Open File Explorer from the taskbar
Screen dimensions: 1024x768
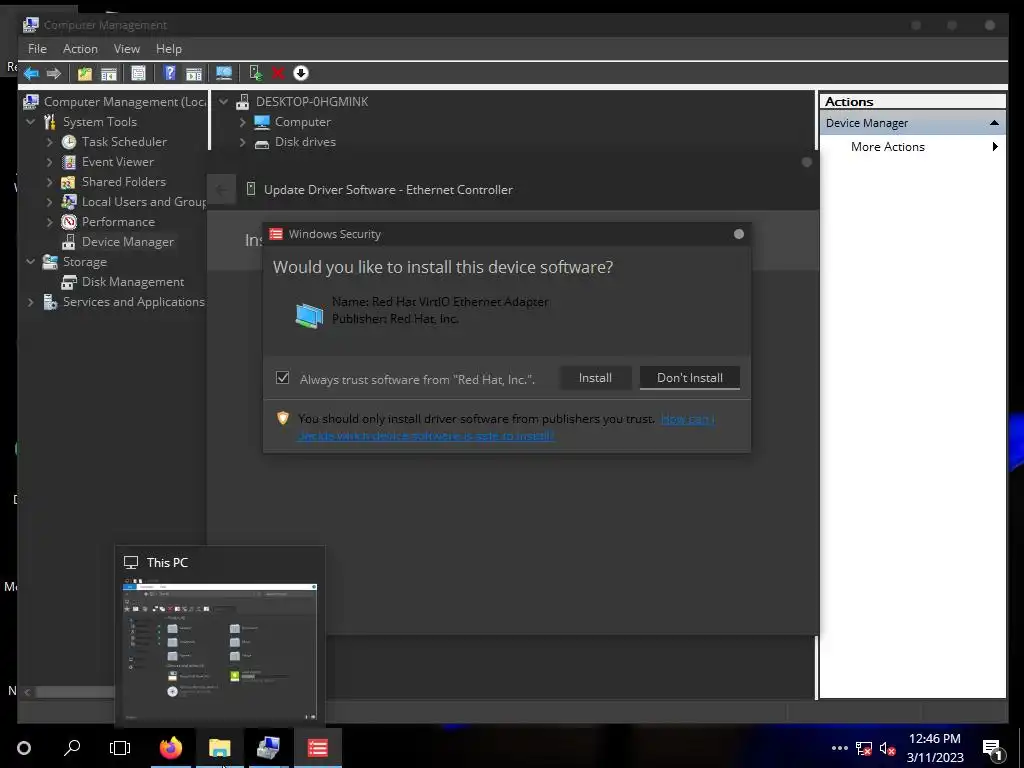pos(219,747)
